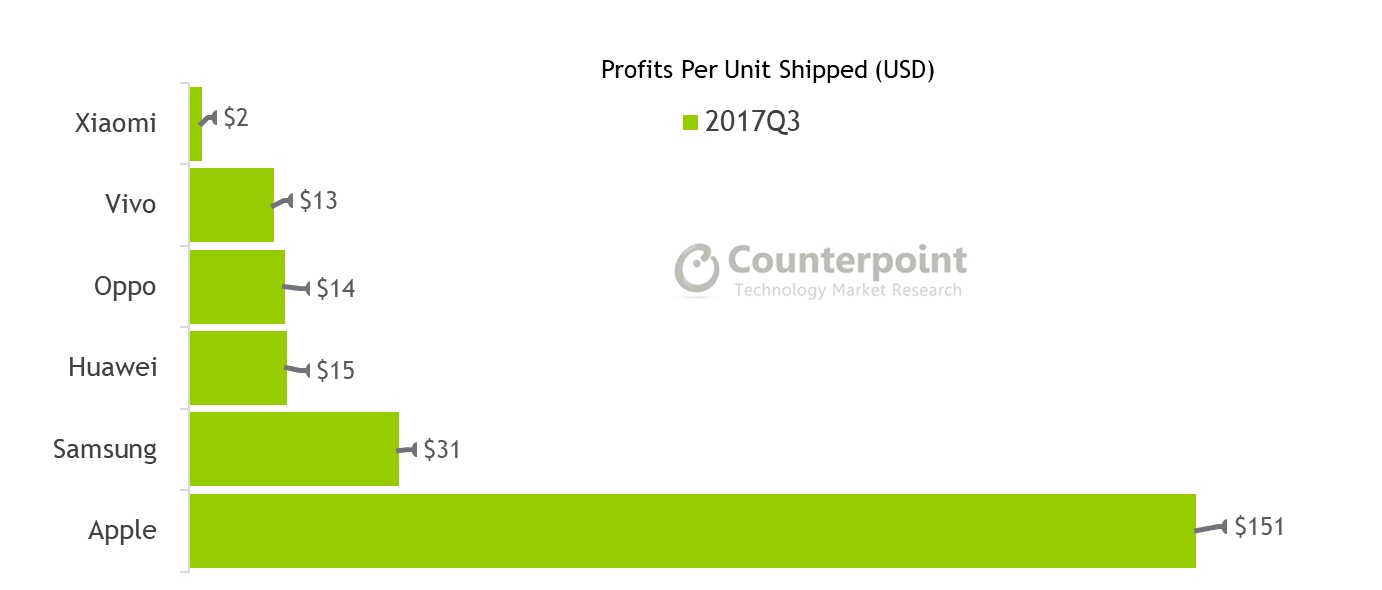Viewport: 1382px width, 590px height.
Task: Select the $14 data label
Action: pyautogui.click(x=335, y=289)
